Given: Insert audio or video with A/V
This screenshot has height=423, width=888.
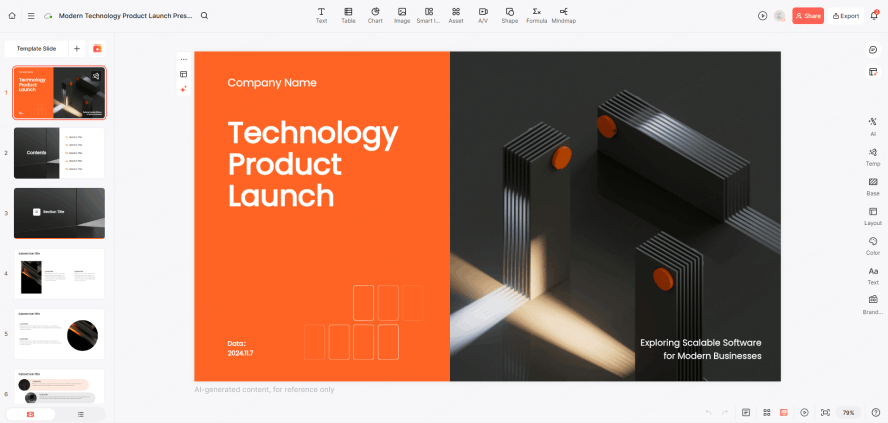Looking at the screenshot, I should [x=483, y=15].
